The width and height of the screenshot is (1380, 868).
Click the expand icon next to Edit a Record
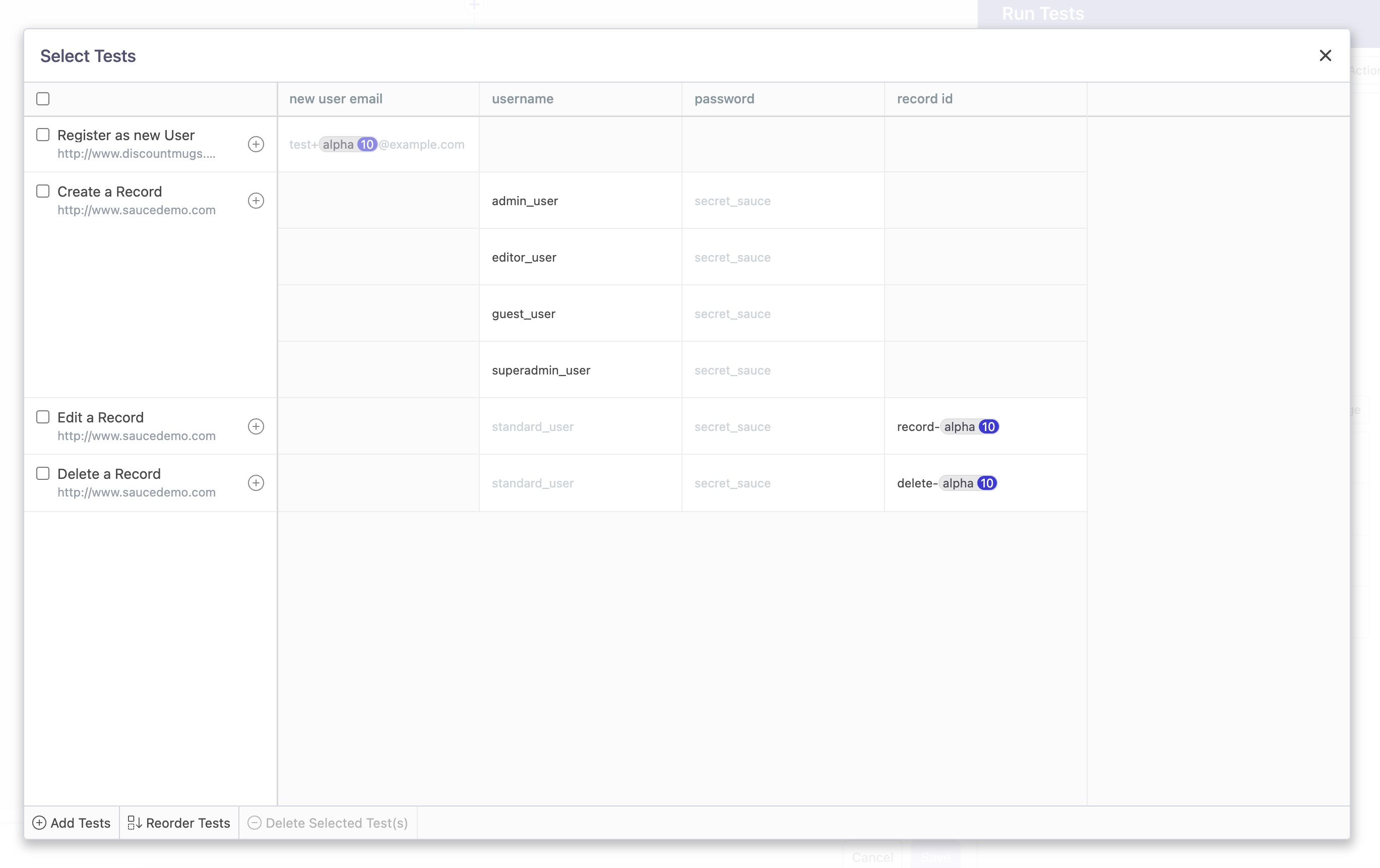256,426
